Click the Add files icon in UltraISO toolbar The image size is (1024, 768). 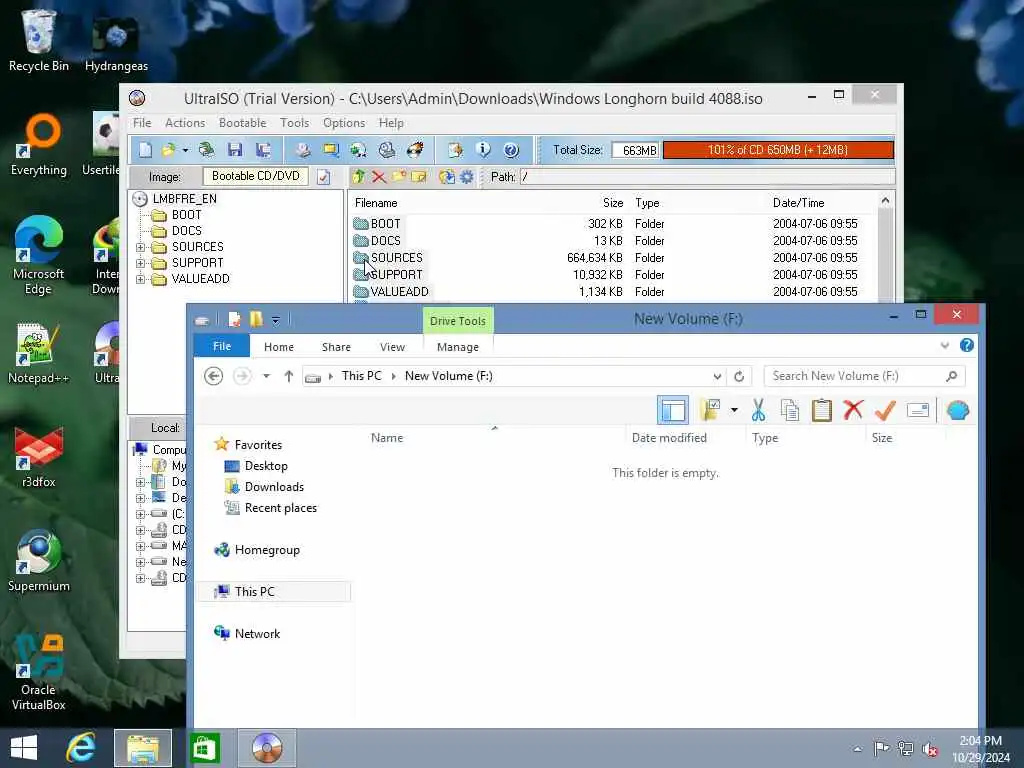click(455, 150)
